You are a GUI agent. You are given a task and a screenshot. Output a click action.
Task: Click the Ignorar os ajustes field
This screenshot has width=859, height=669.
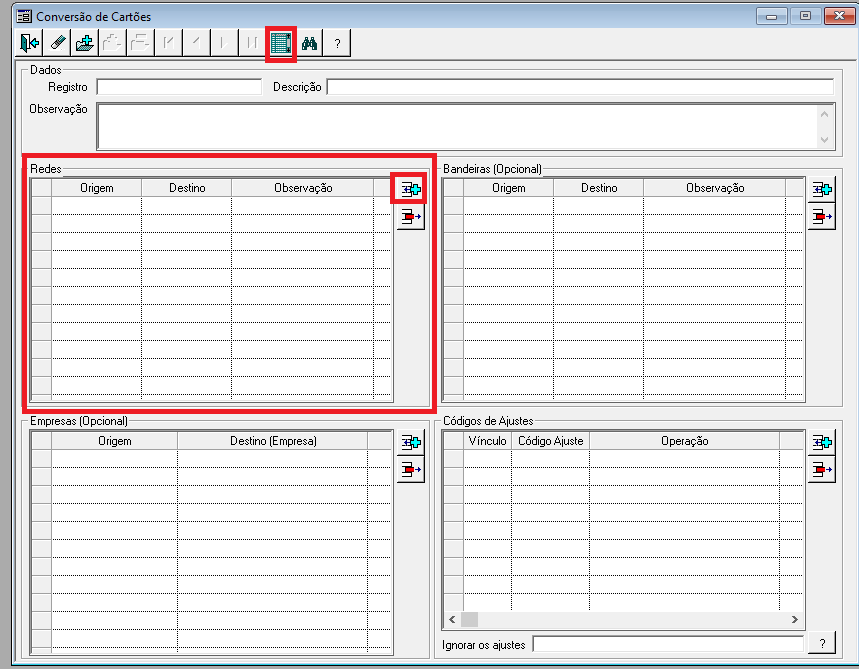coord(668,644)
